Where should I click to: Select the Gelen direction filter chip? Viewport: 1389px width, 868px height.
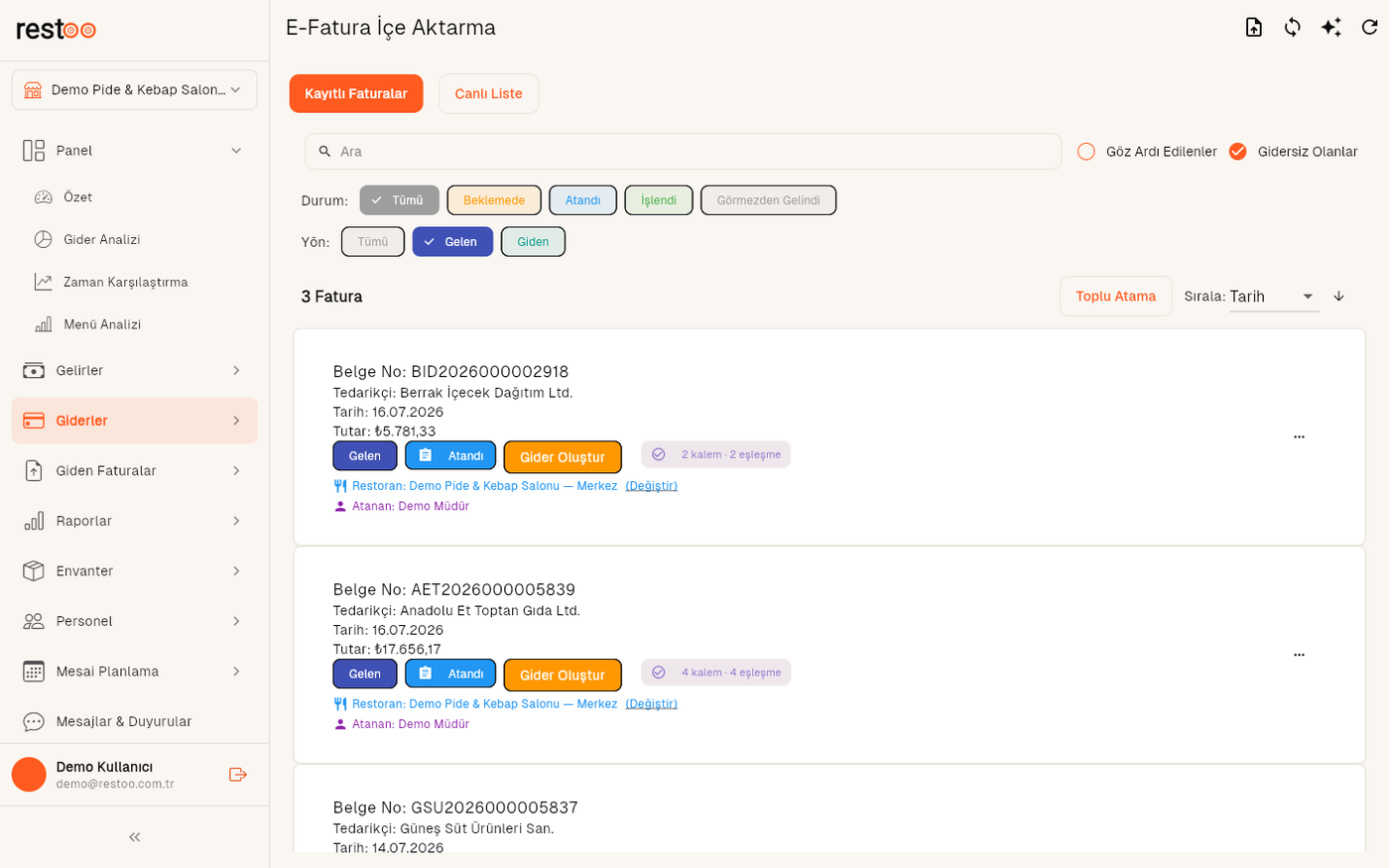coord(452,242)
